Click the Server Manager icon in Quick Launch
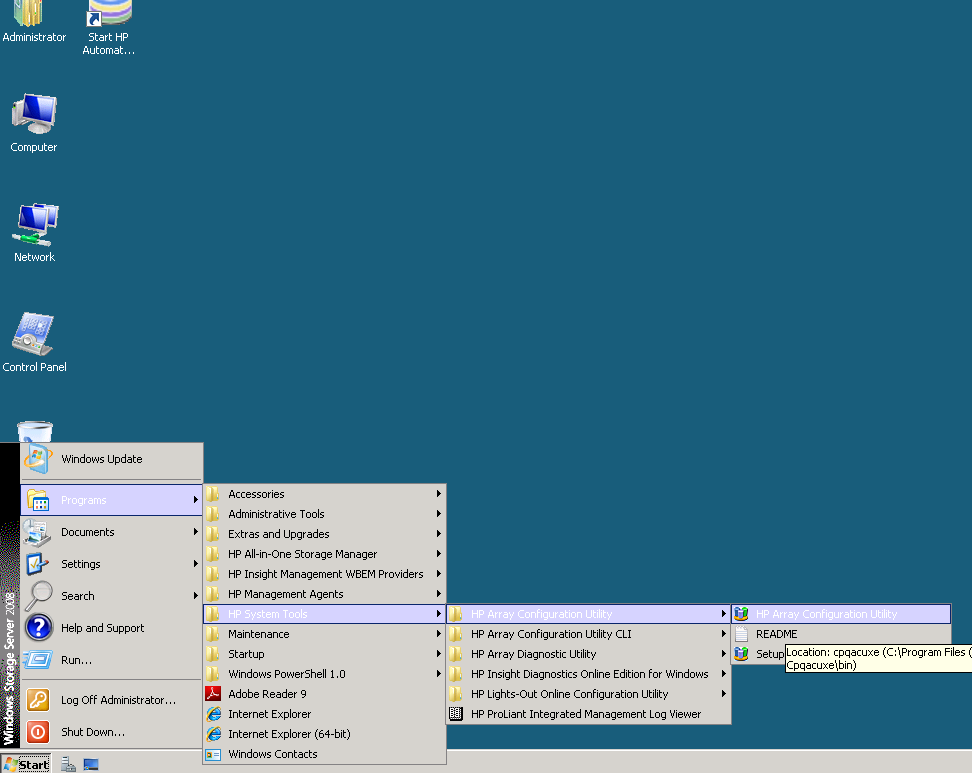 [x=68, y=764]
